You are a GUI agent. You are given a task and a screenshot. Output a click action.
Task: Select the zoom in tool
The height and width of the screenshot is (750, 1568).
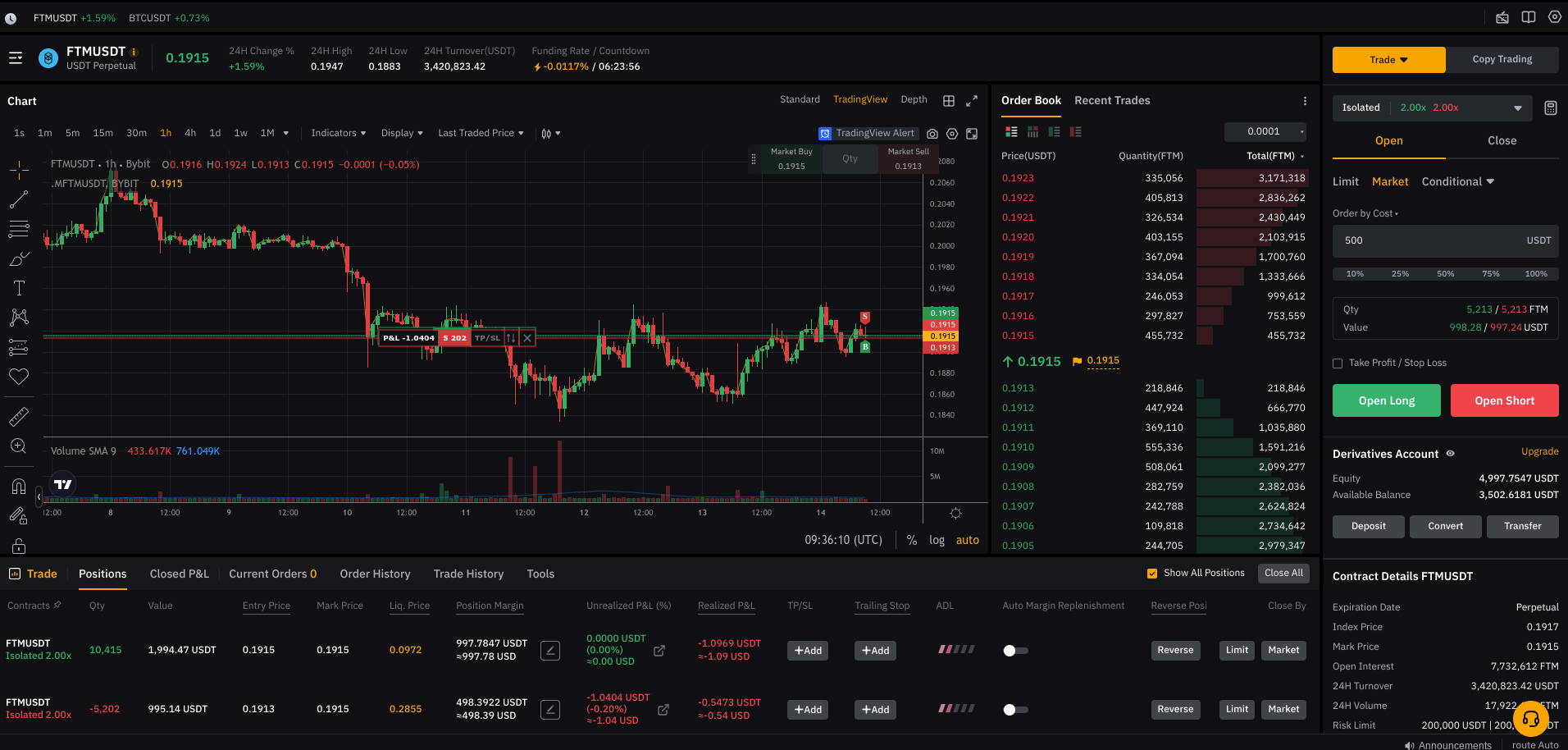(19, 446)
